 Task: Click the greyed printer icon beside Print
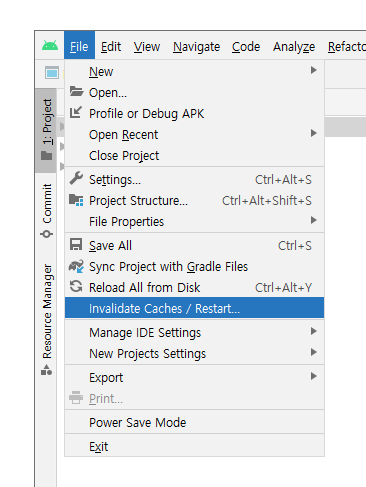76,397
